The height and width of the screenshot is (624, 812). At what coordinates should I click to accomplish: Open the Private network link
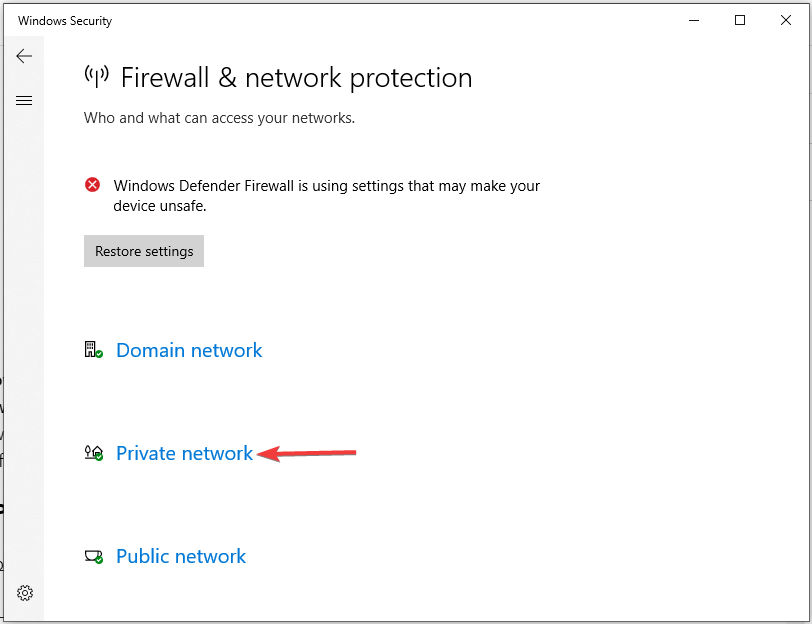click(184, 453)
